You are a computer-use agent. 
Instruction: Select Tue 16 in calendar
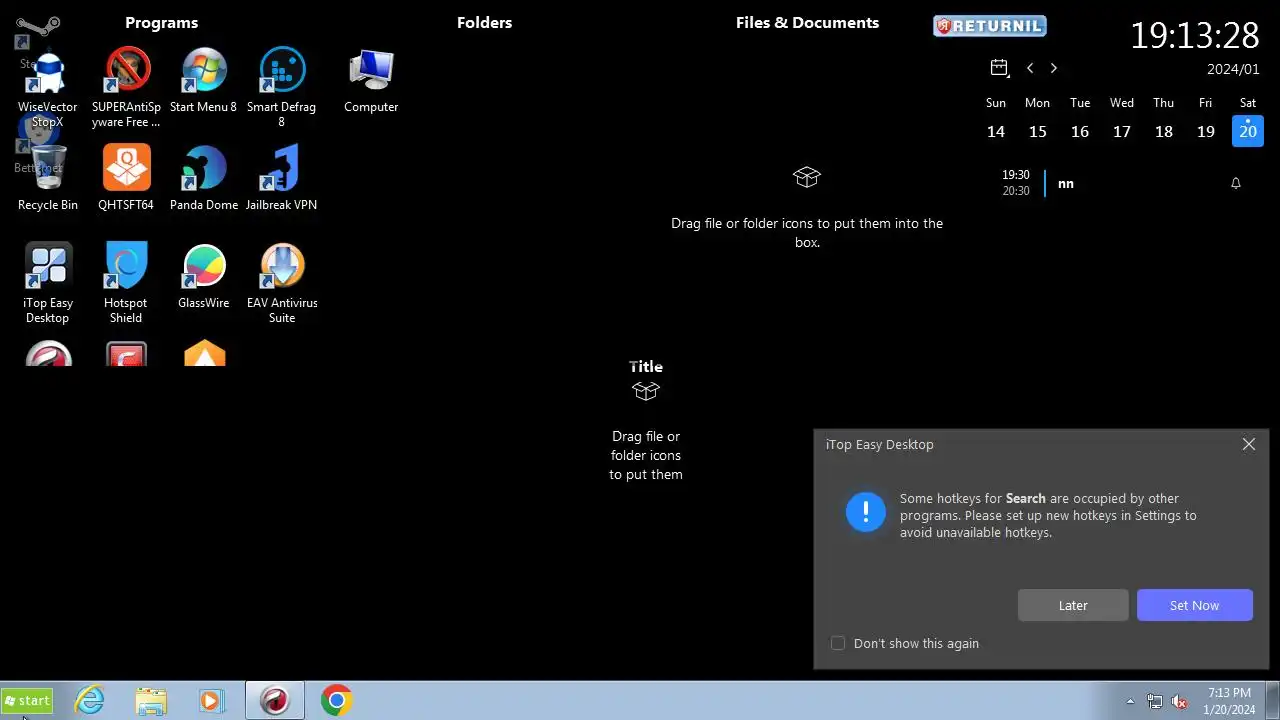(1080, 131)
